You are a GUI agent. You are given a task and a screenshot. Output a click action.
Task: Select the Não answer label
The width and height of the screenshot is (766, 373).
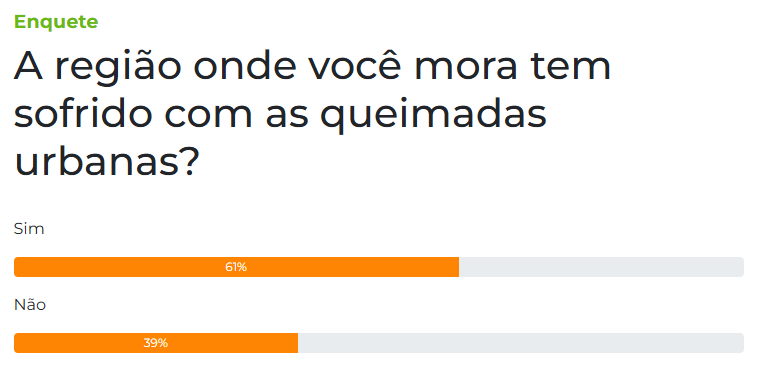coord(30,305)
